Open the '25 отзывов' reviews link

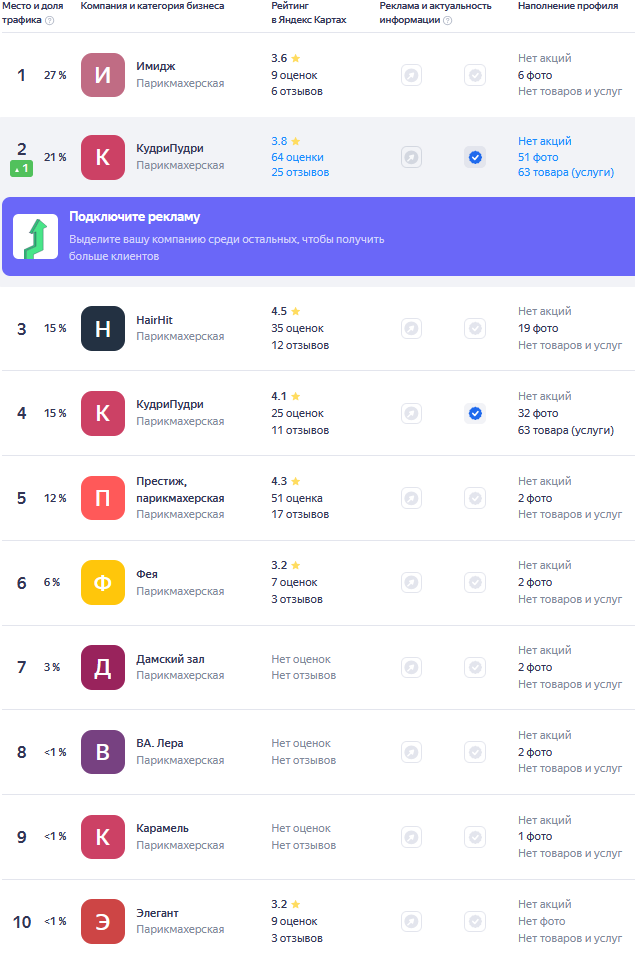tap(300, 173)
